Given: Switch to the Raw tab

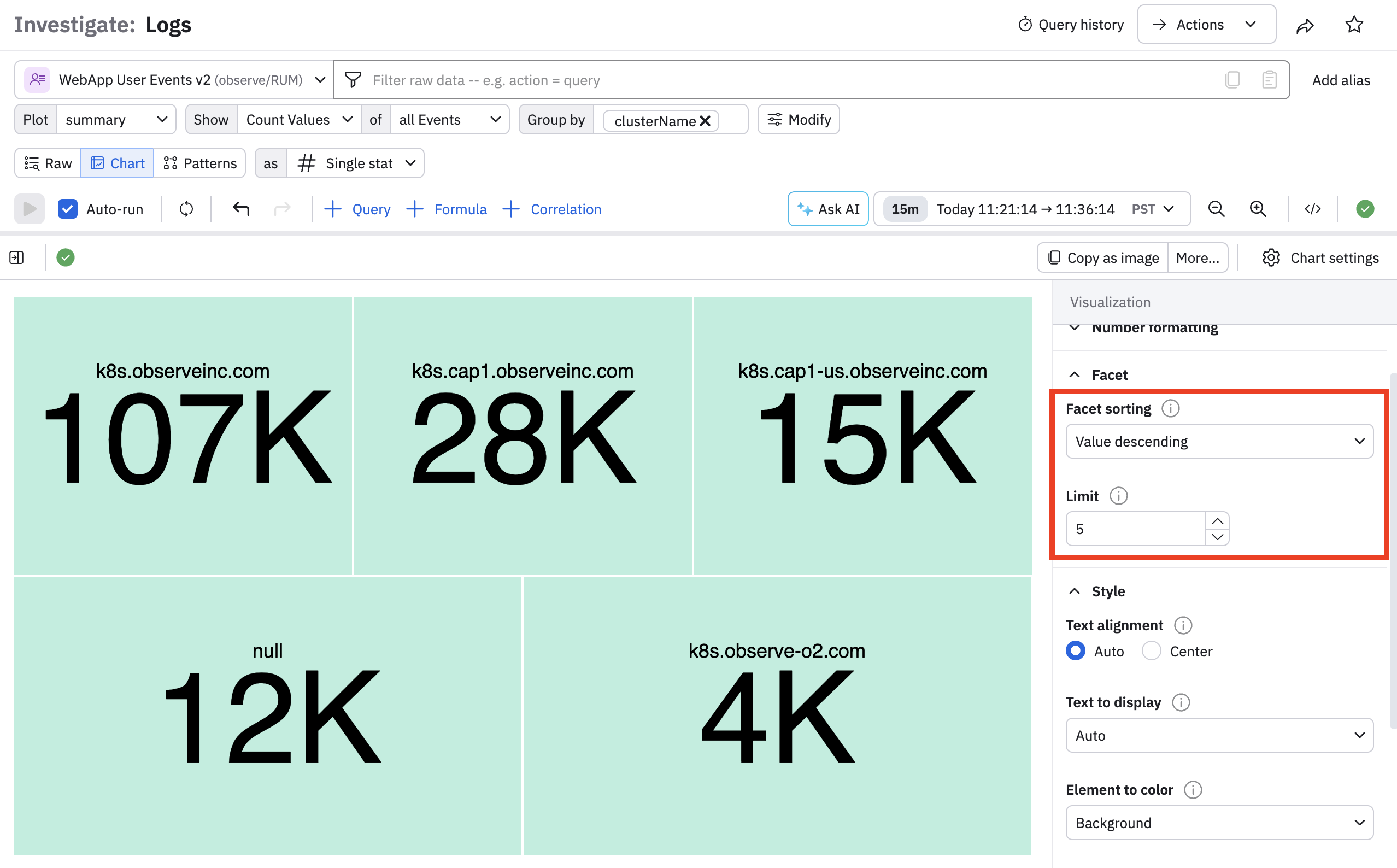Looking at the screenshot, I should point(48,163).
